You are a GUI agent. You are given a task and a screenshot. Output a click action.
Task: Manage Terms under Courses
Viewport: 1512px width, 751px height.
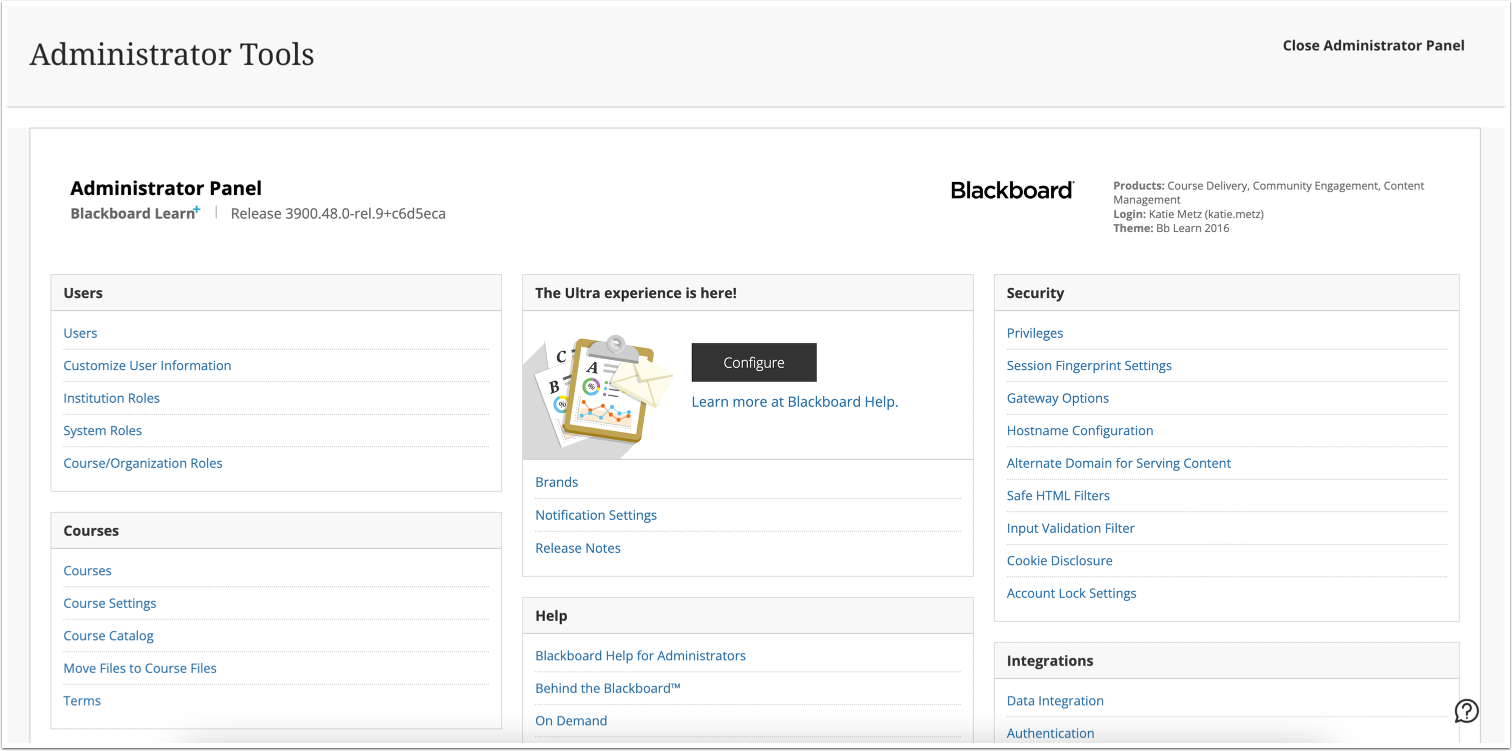[81, 700]
